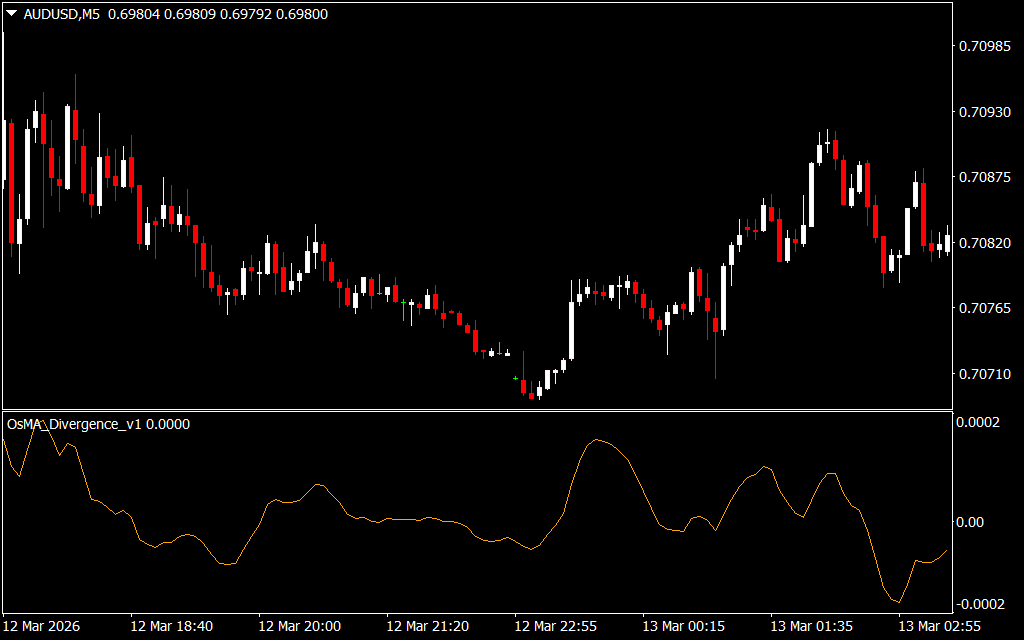Click the 0.70985 price scale label
This screenshot has width=1024, height=640.
point(985,46)
